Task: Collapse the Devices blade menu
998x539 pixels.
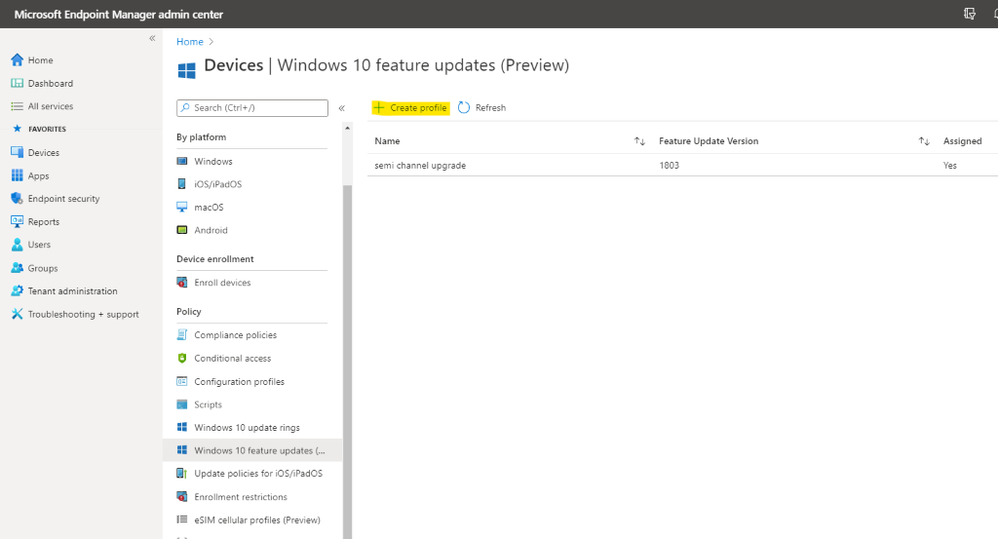Action: [x=341, y=108]
